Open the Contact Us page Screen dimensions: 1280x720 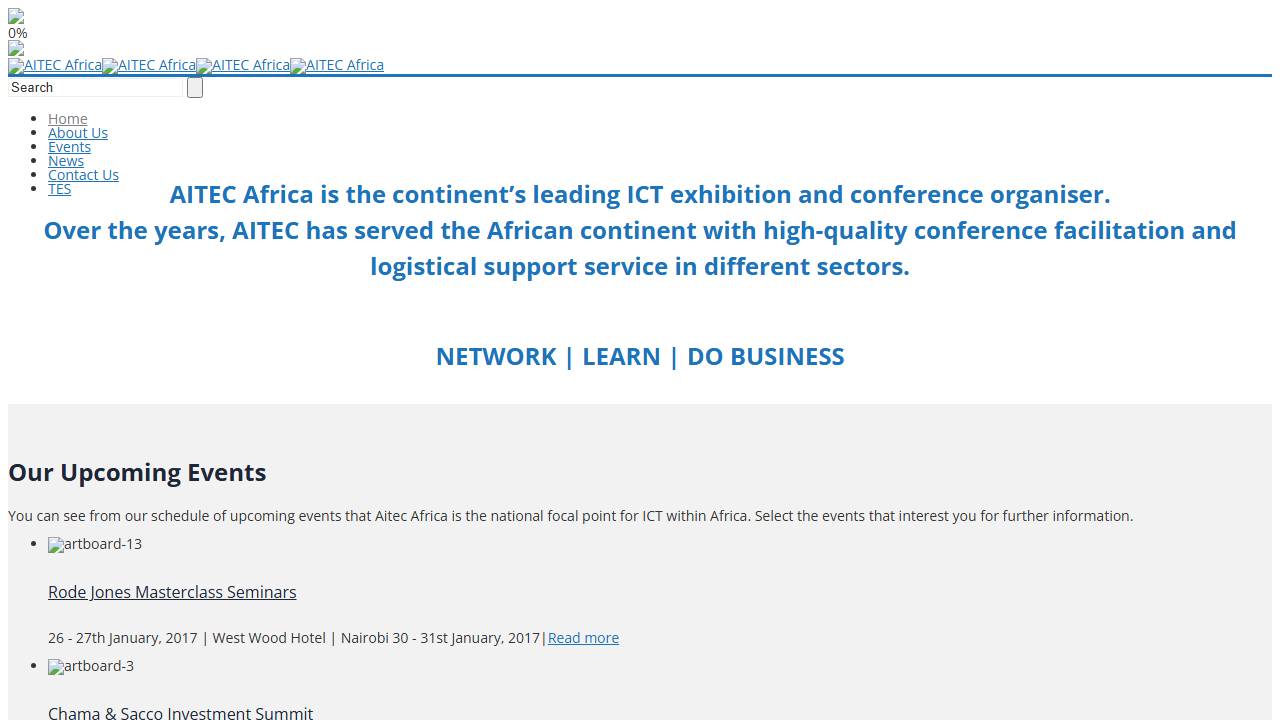click(83, 175)
